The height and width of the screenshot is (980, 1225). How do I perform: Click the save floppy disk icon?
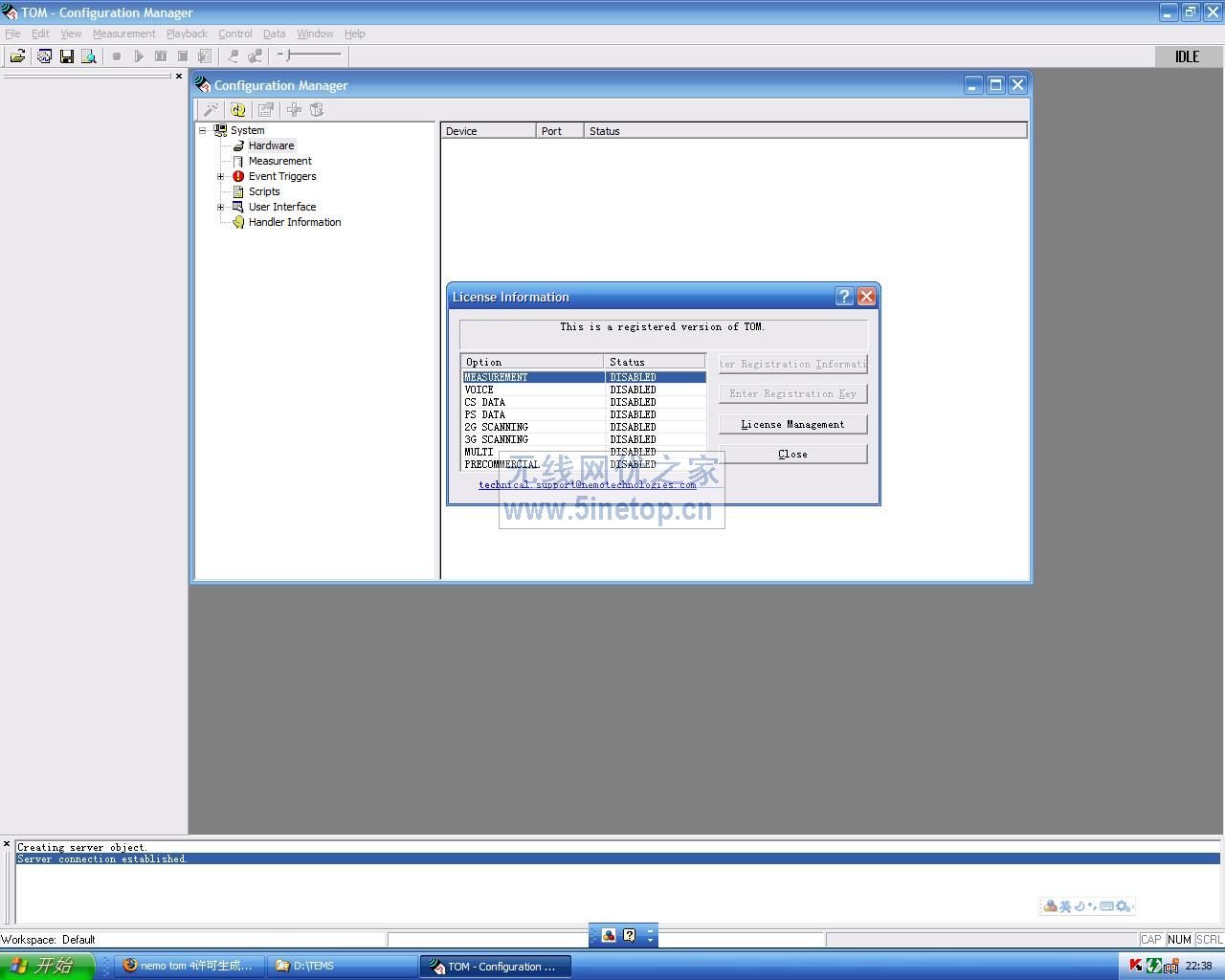(x=66, y=56)
